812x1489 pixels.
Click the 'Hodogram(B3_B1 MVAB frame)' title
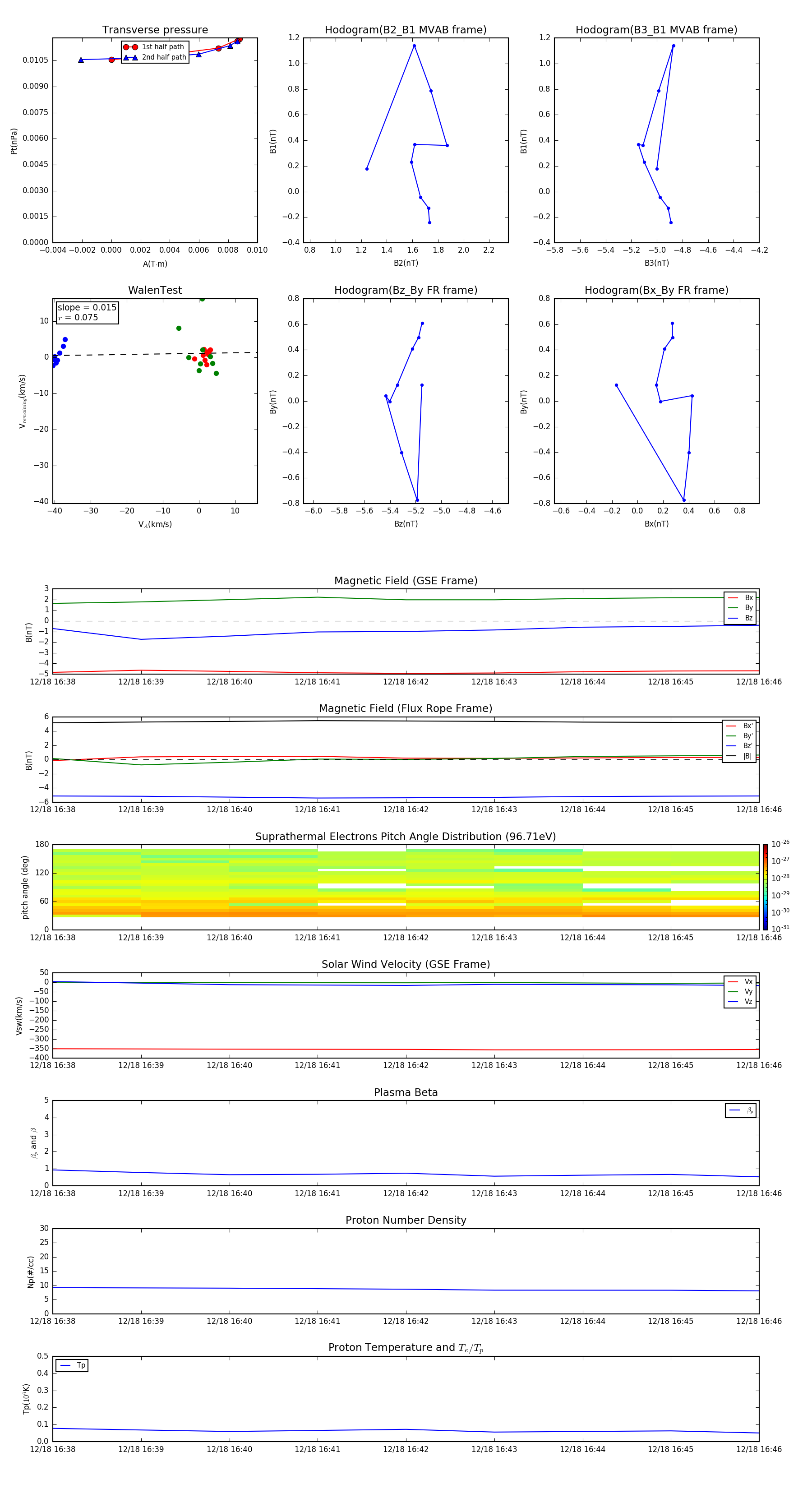656,30
